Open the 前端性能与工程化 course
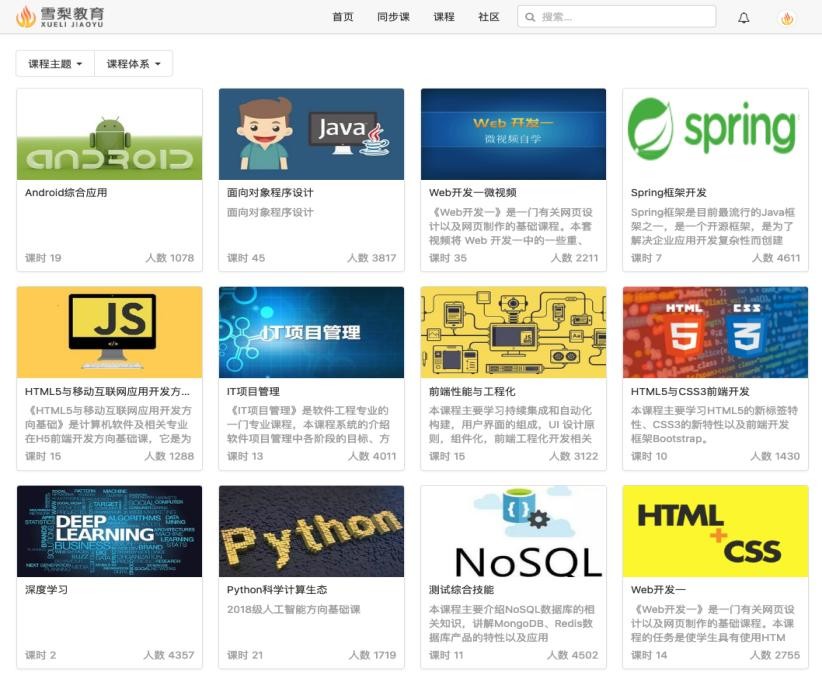 click(x=514, y=334)
